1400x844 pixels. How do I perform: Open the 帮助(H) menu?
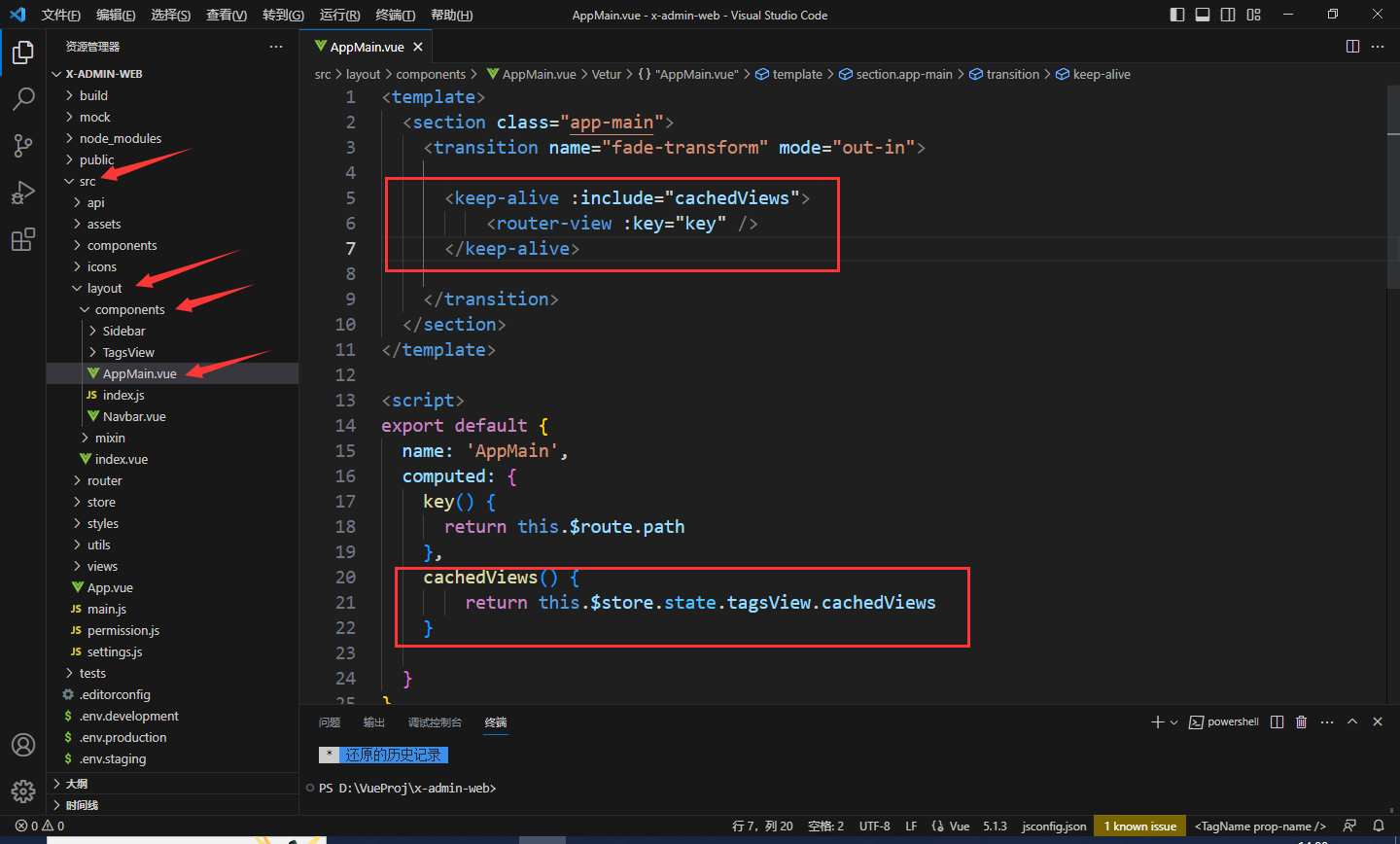click(x=451, y=15)
